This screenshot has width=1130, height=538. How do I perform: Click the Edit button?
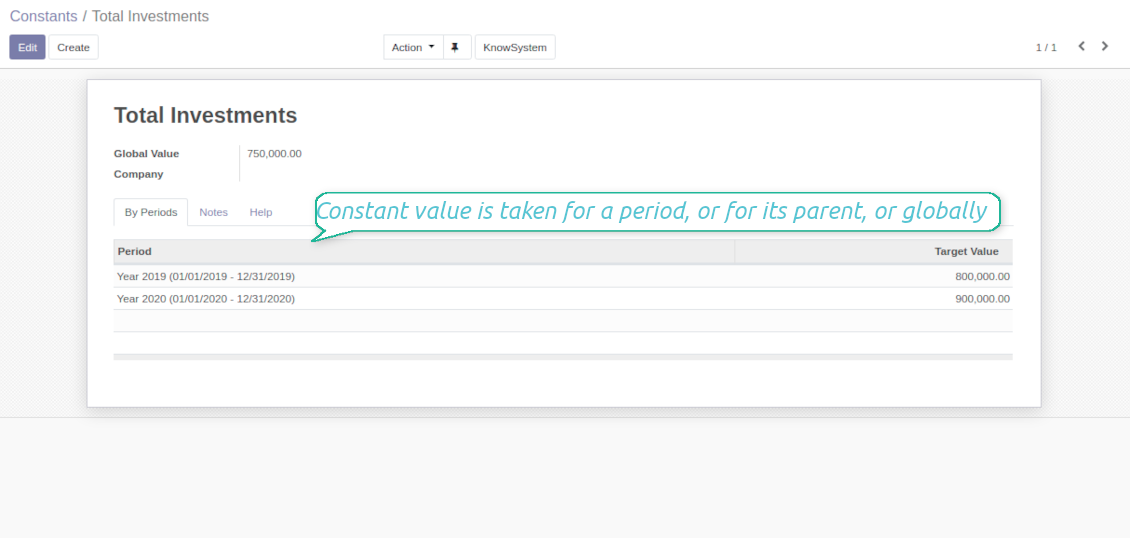[27, 47]
